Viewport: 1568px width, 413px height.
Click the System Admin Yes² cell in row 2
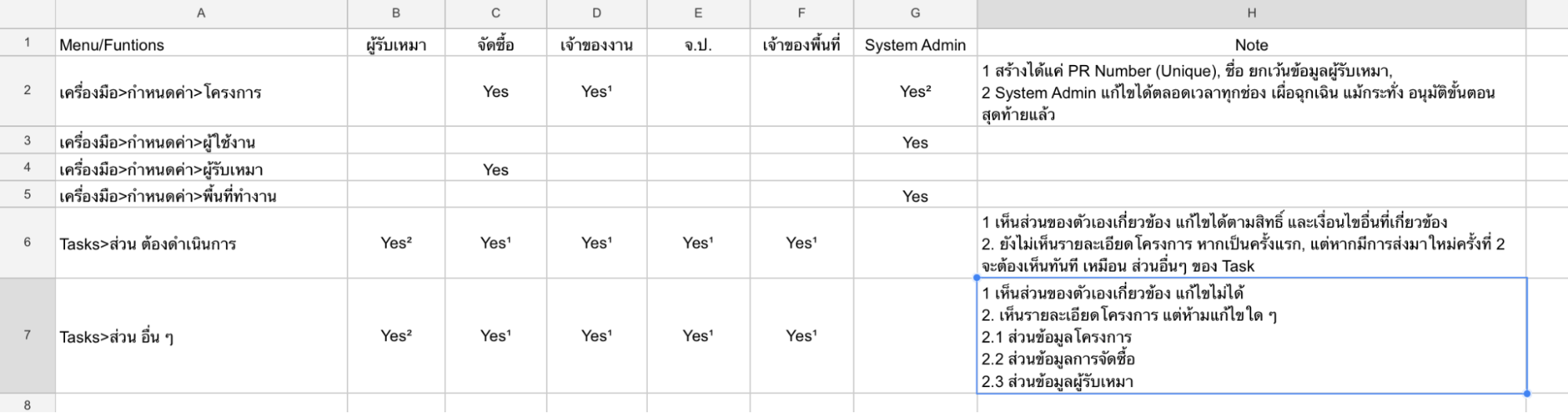[915, 92]
